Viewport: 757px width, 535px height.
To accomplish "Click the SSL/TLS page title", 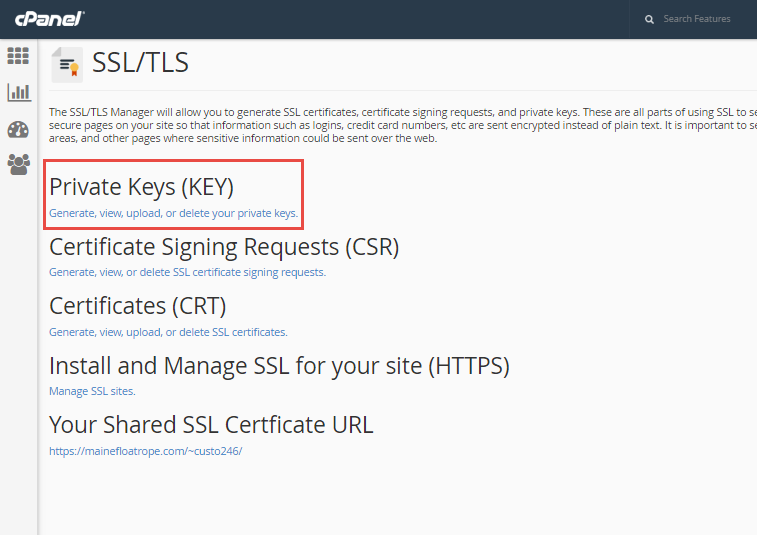I will [140, 63].
